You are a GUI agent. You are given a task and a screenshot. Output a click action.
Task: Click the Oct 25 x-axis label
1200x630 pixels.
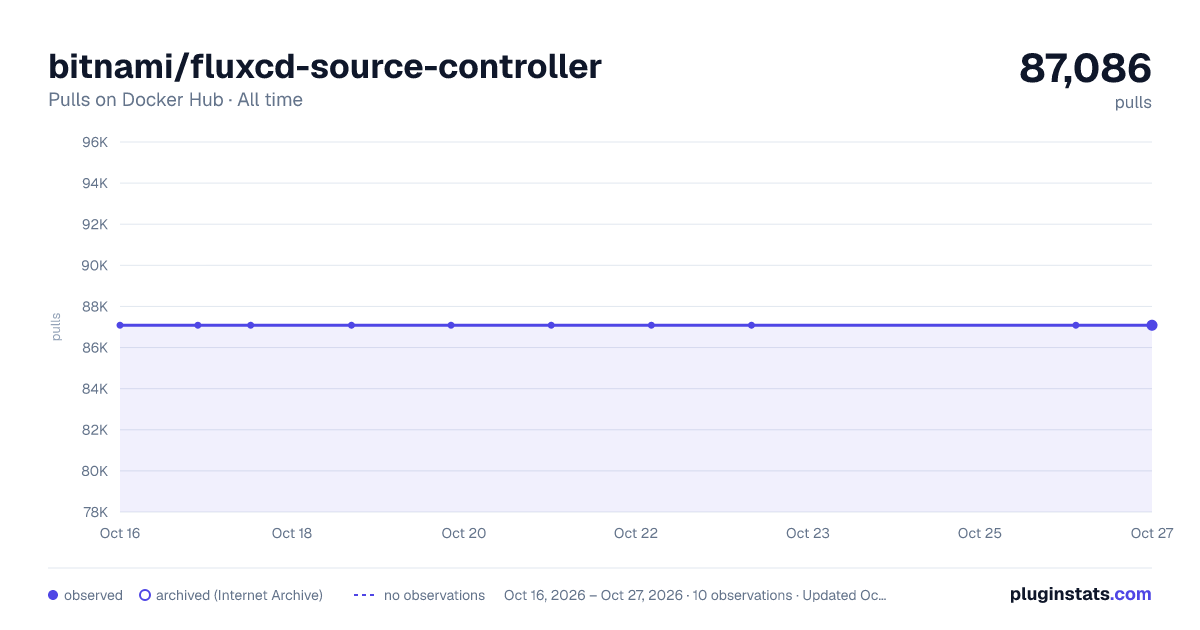coord(980,533)
